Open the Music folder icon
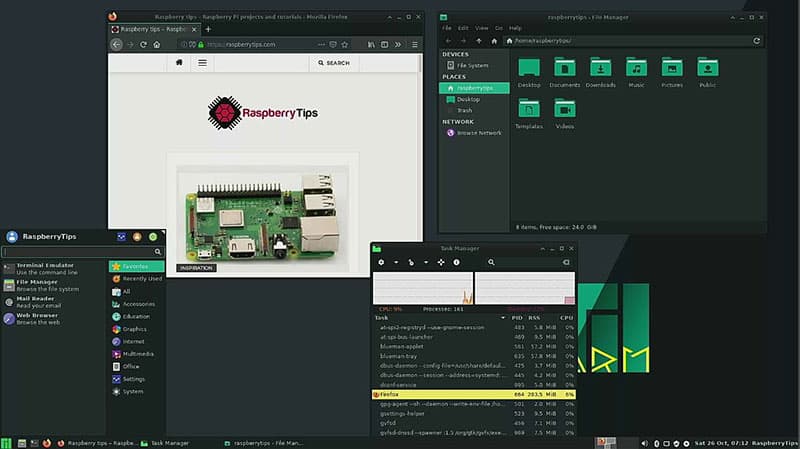 [636, 72]
